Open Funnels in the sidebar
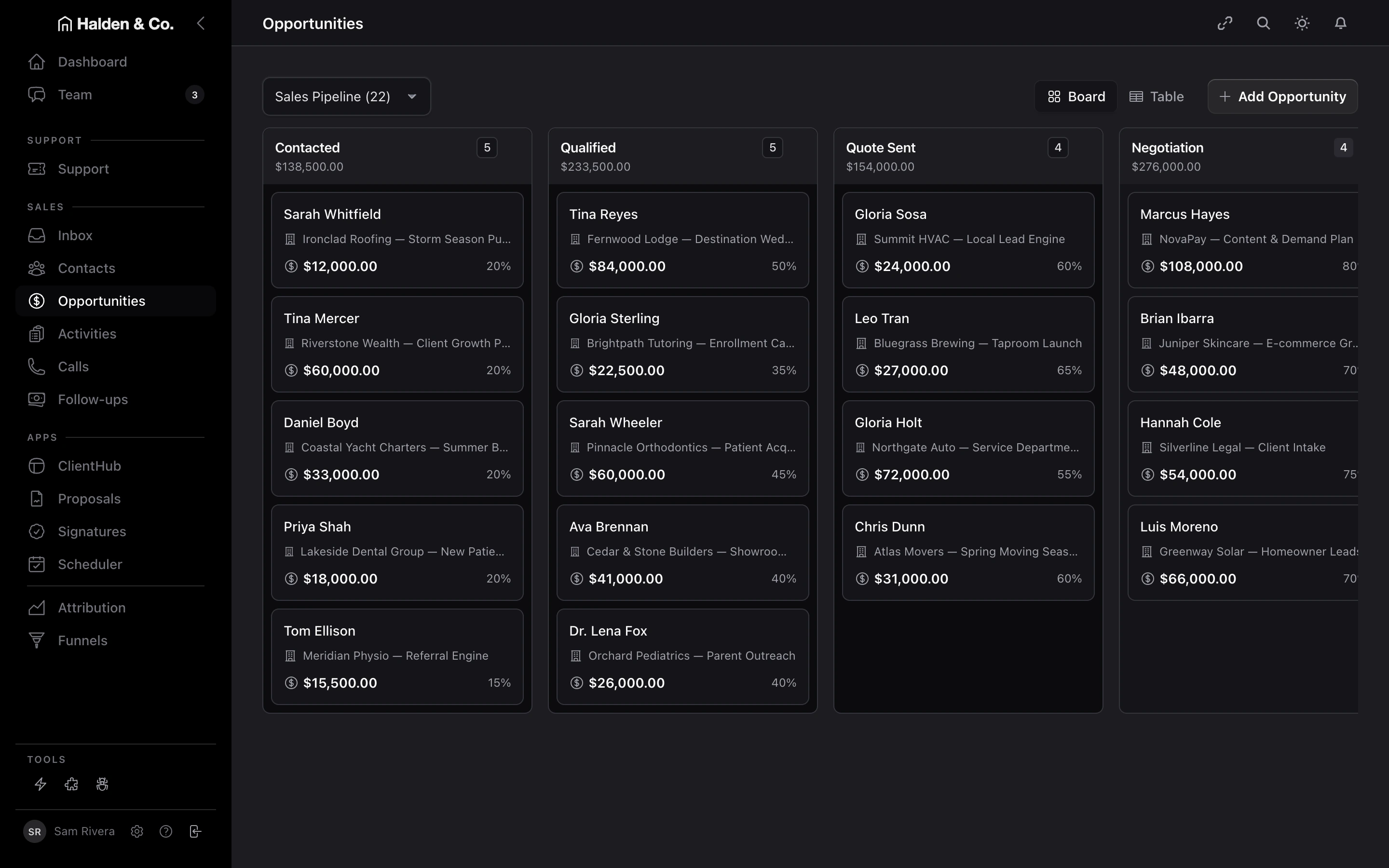The width and height of the screenshot is (1389, 868). coord(116,641)
